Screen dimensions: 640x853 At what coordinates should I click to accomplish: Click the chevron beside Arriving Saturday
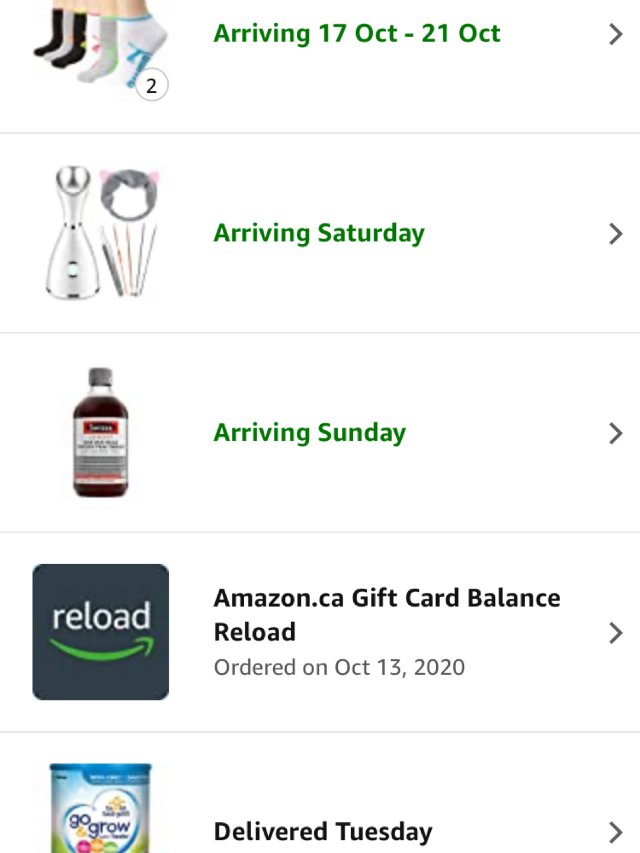615,234
